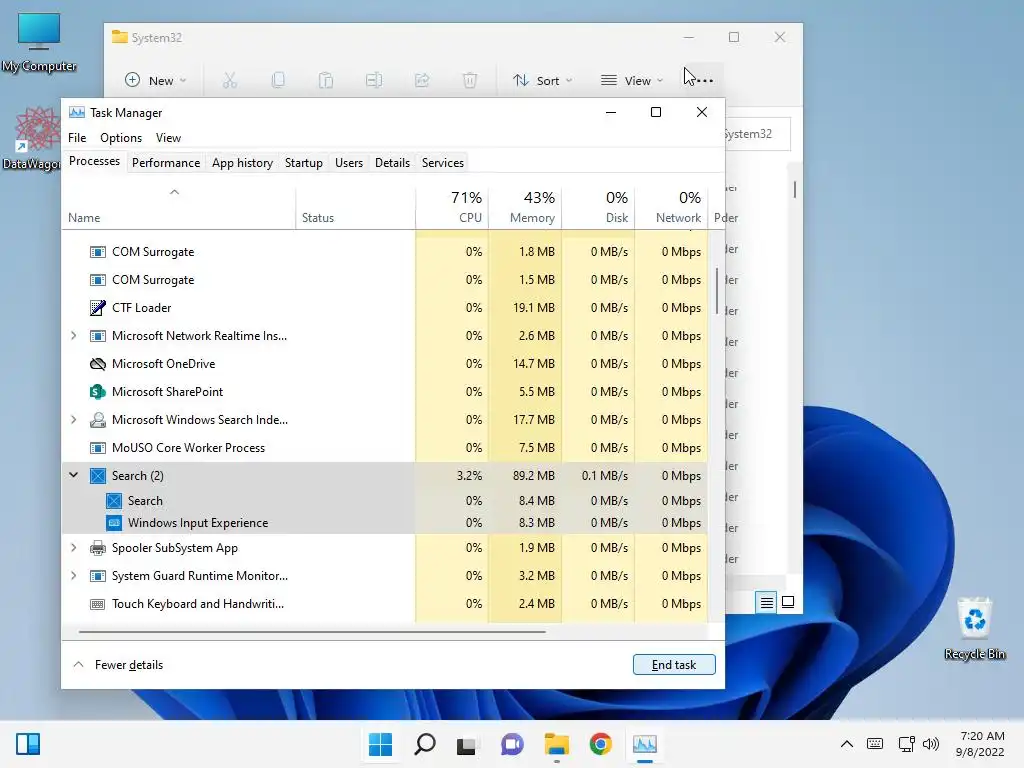
Task: Sort processes by Network column header
Action: [671, 207]
